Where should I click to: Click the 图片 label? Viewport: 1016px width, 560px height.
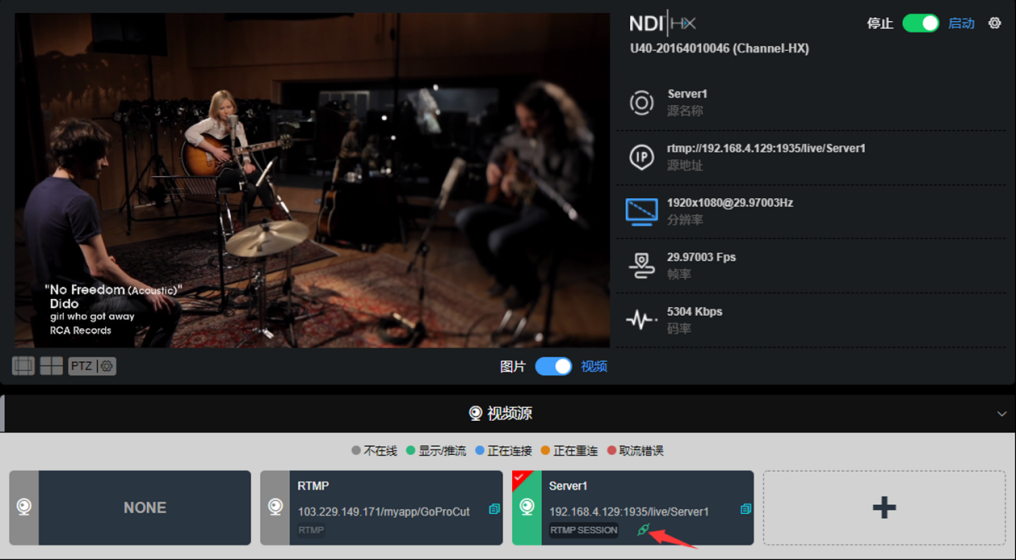[x=512, y=366]
